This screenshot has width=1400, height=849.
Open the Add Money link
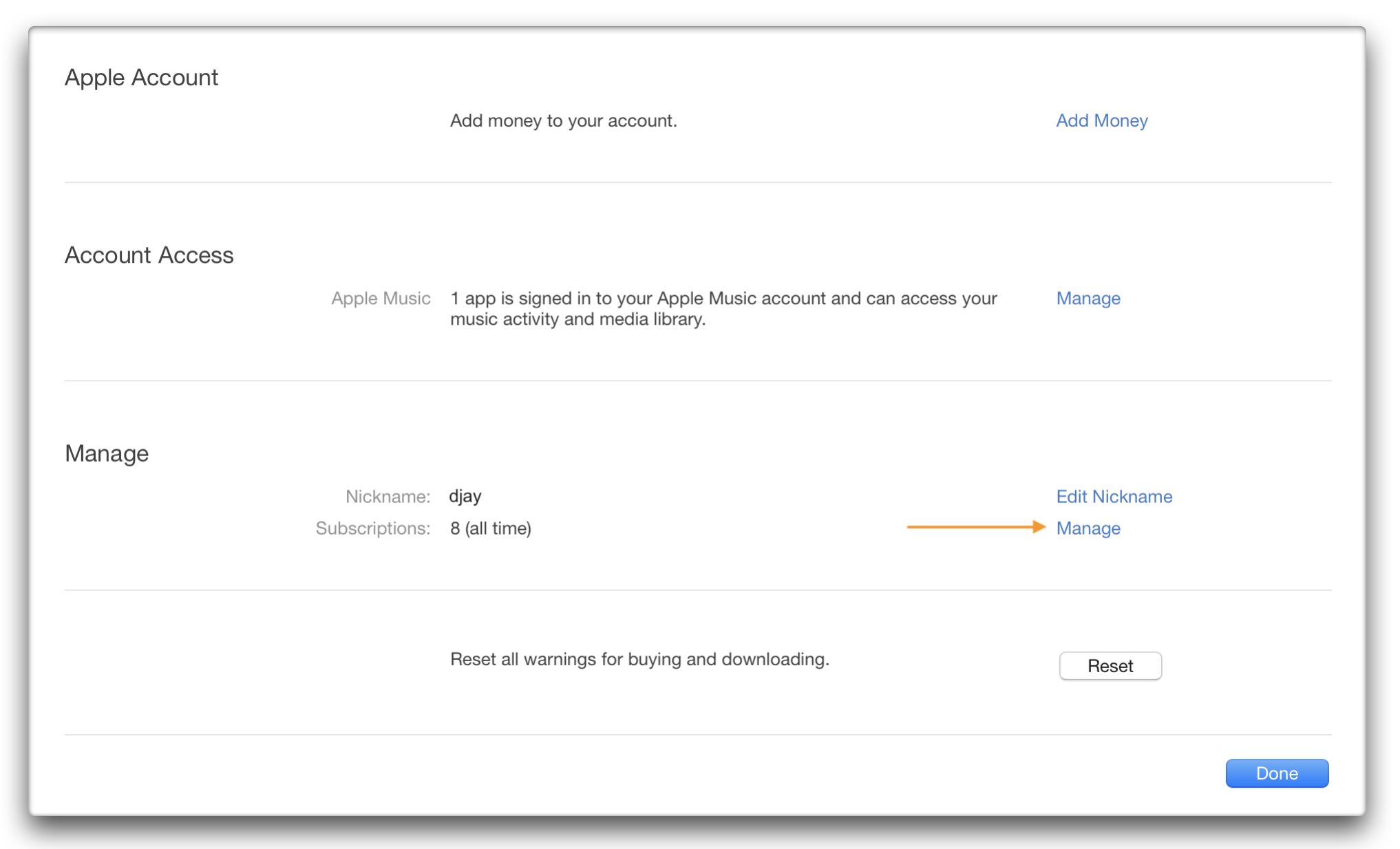[1102, 120]
